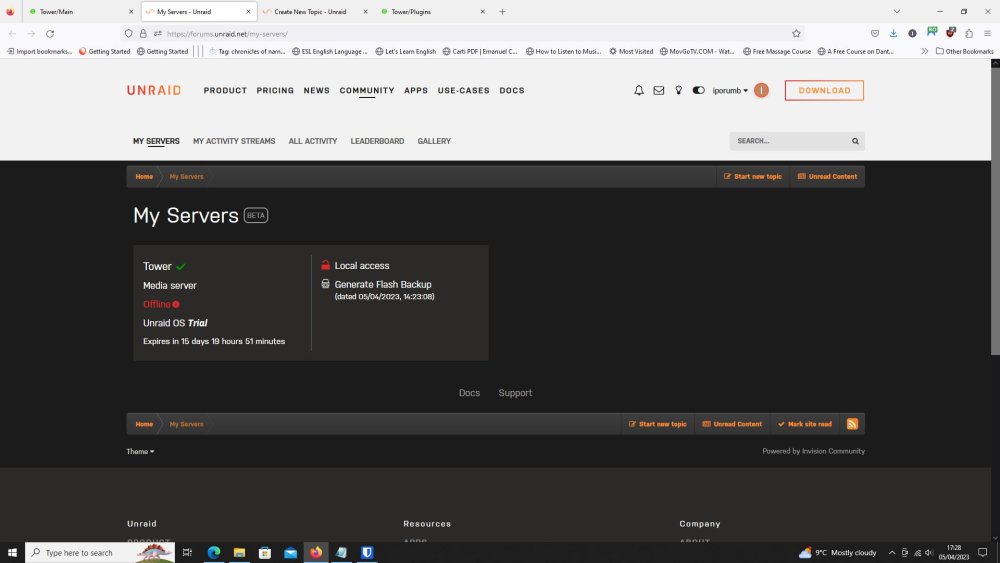The width and height of the screenshot is (1000, 563).
Task: Open a new browser tab
Action: point(503,11)
